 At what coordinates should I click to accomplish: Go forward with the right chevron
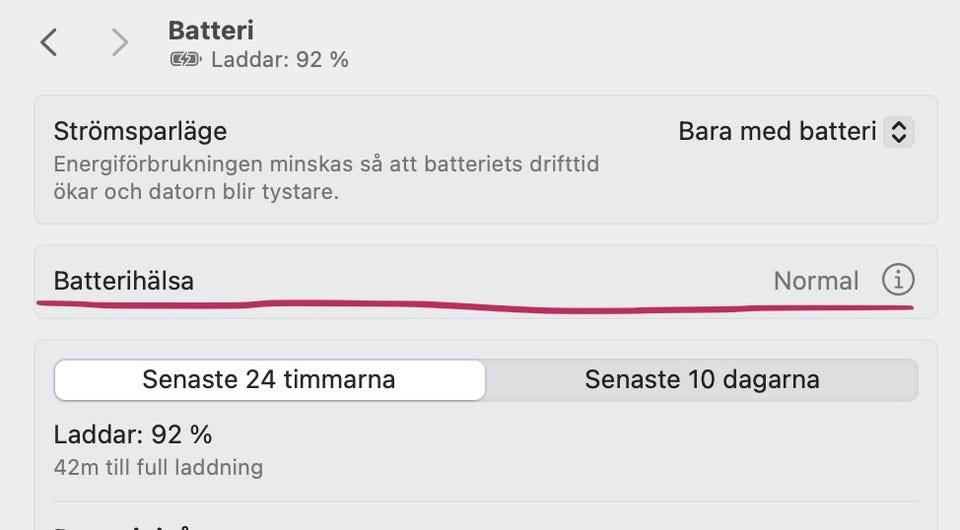[x=120, y=42]
